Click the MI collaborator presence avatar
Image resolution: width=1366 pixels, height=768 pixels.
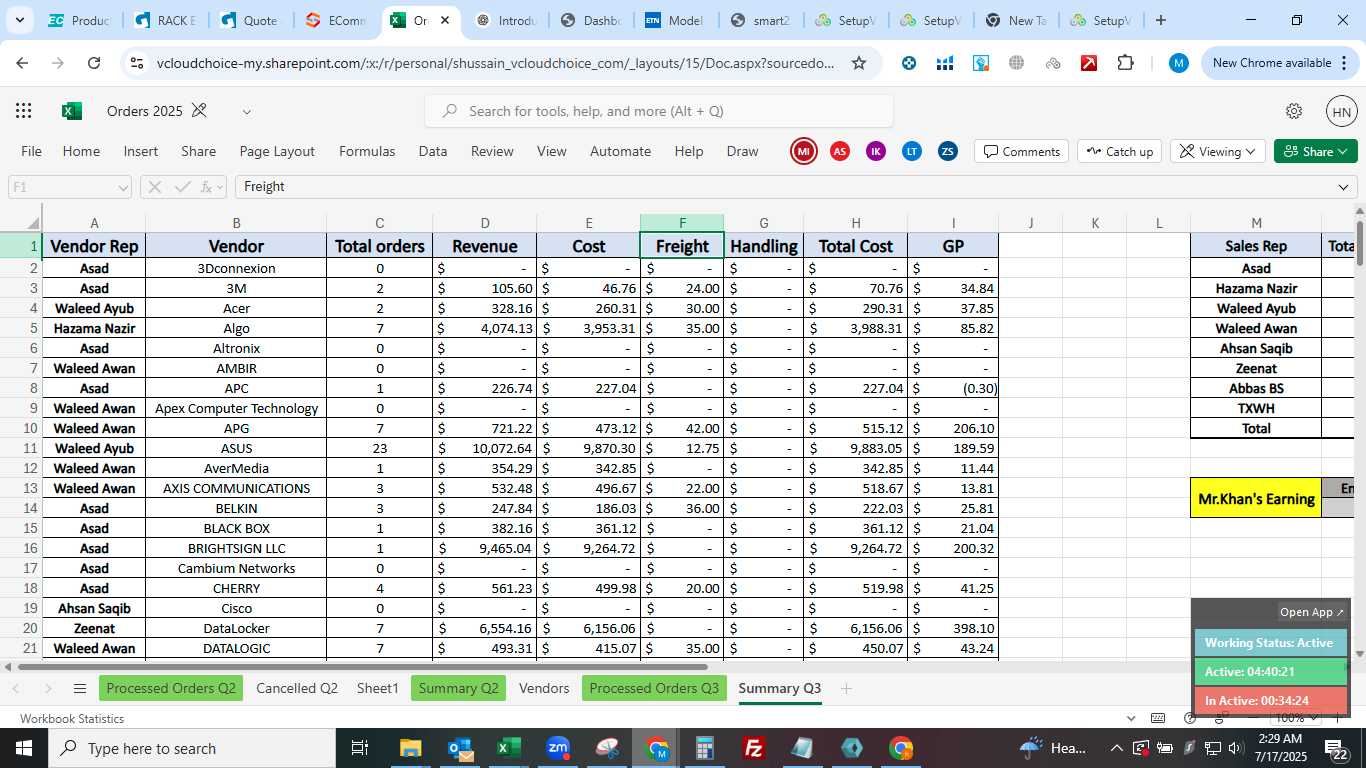(803, 151)
